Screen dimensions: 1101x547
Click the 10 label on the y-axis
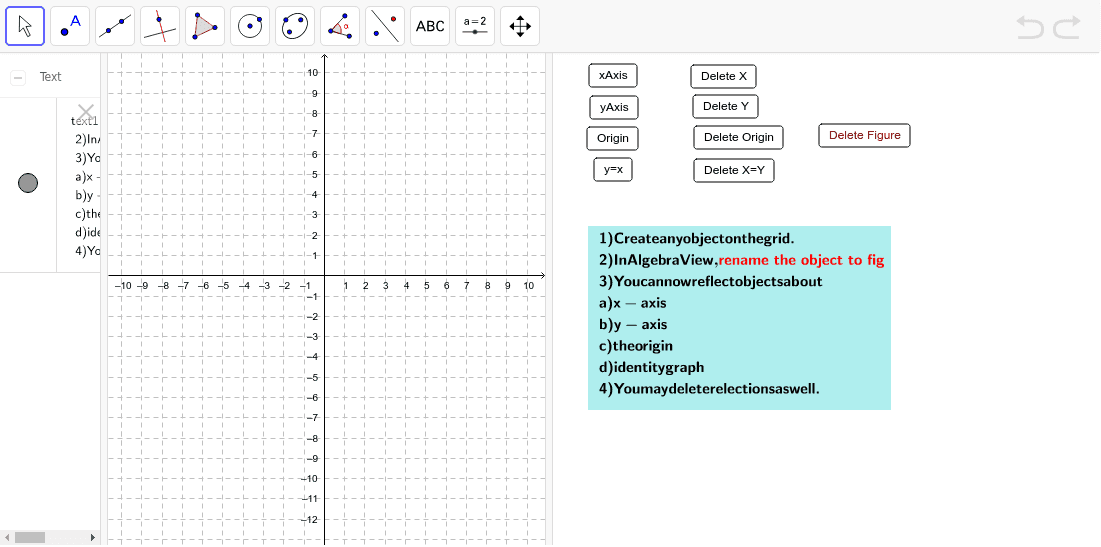pos(313,72)
